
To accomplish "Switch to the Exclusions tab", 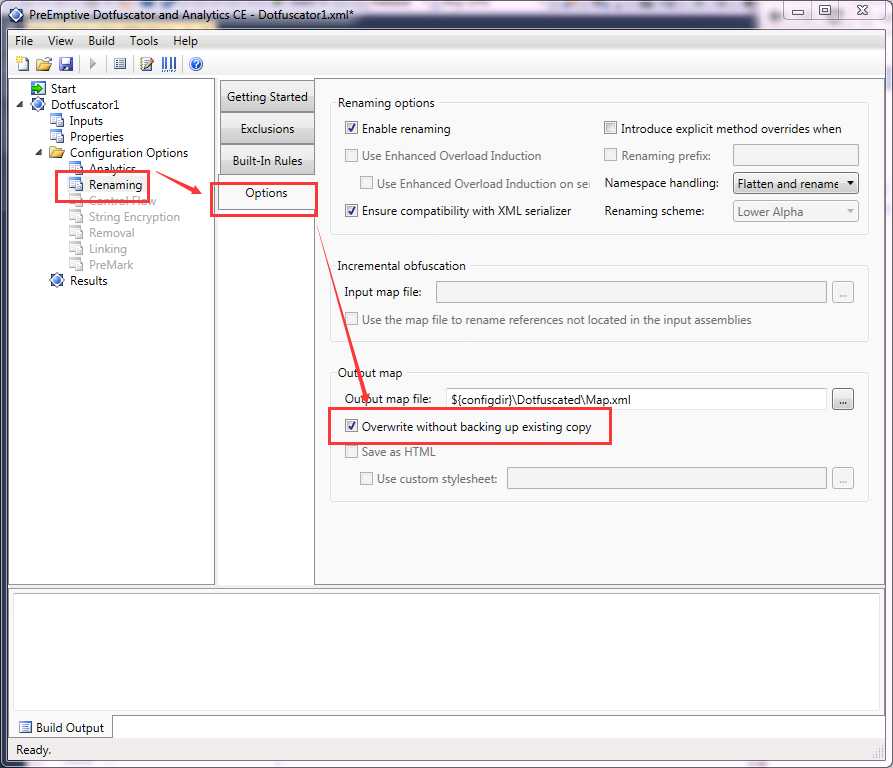I will [x=267, y=129].
